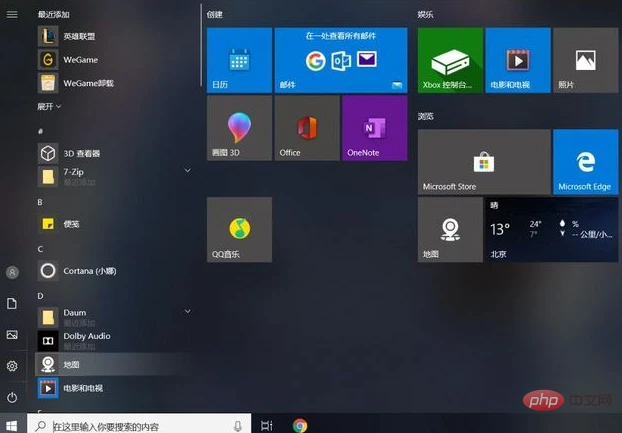Open Settings gear in Start sidebar
Image resolution: width=622 pixels, height=433 pixels.
coord(12,366)
